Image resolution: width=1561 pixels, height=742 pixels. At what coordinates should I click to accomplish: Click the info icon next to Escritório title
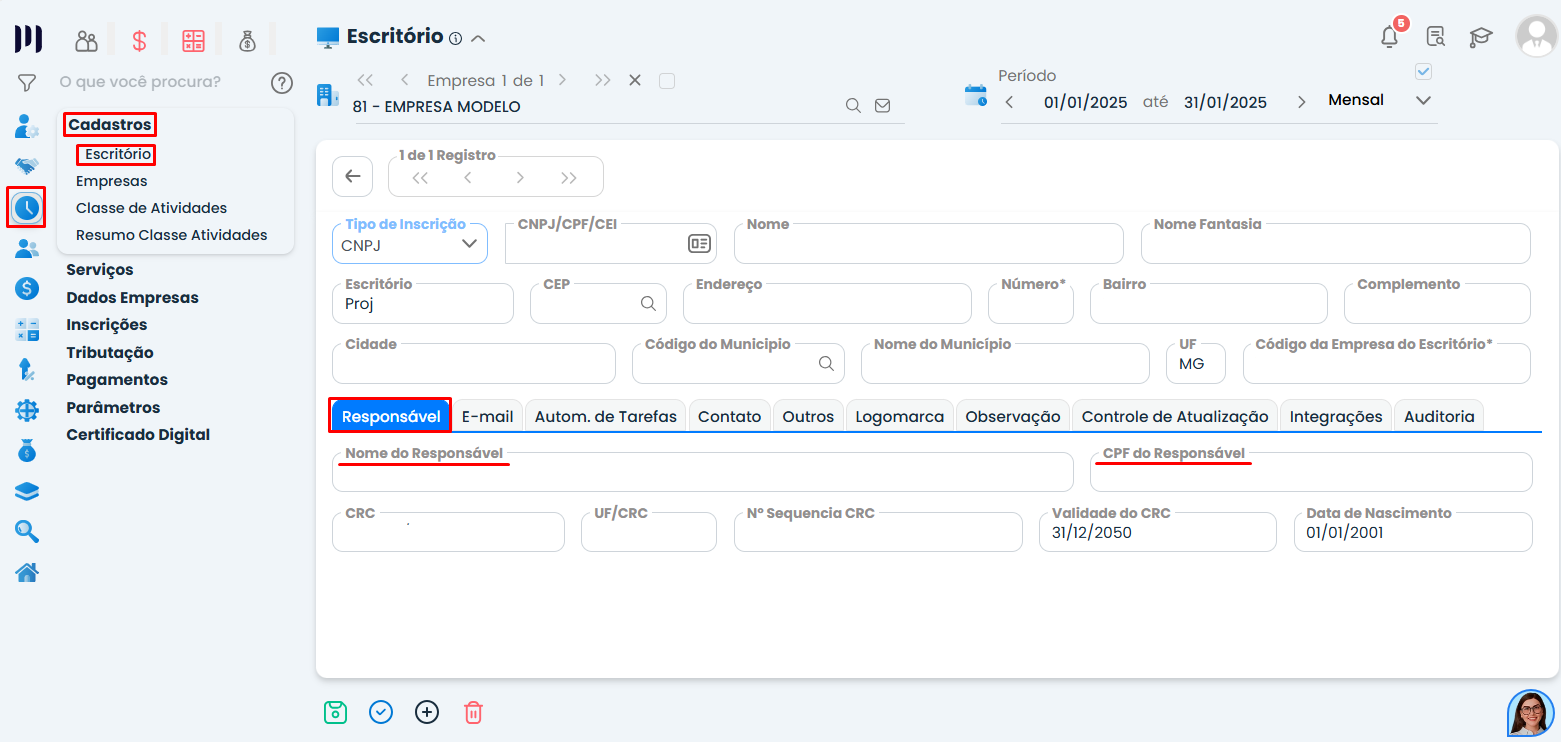click(455, 39)
